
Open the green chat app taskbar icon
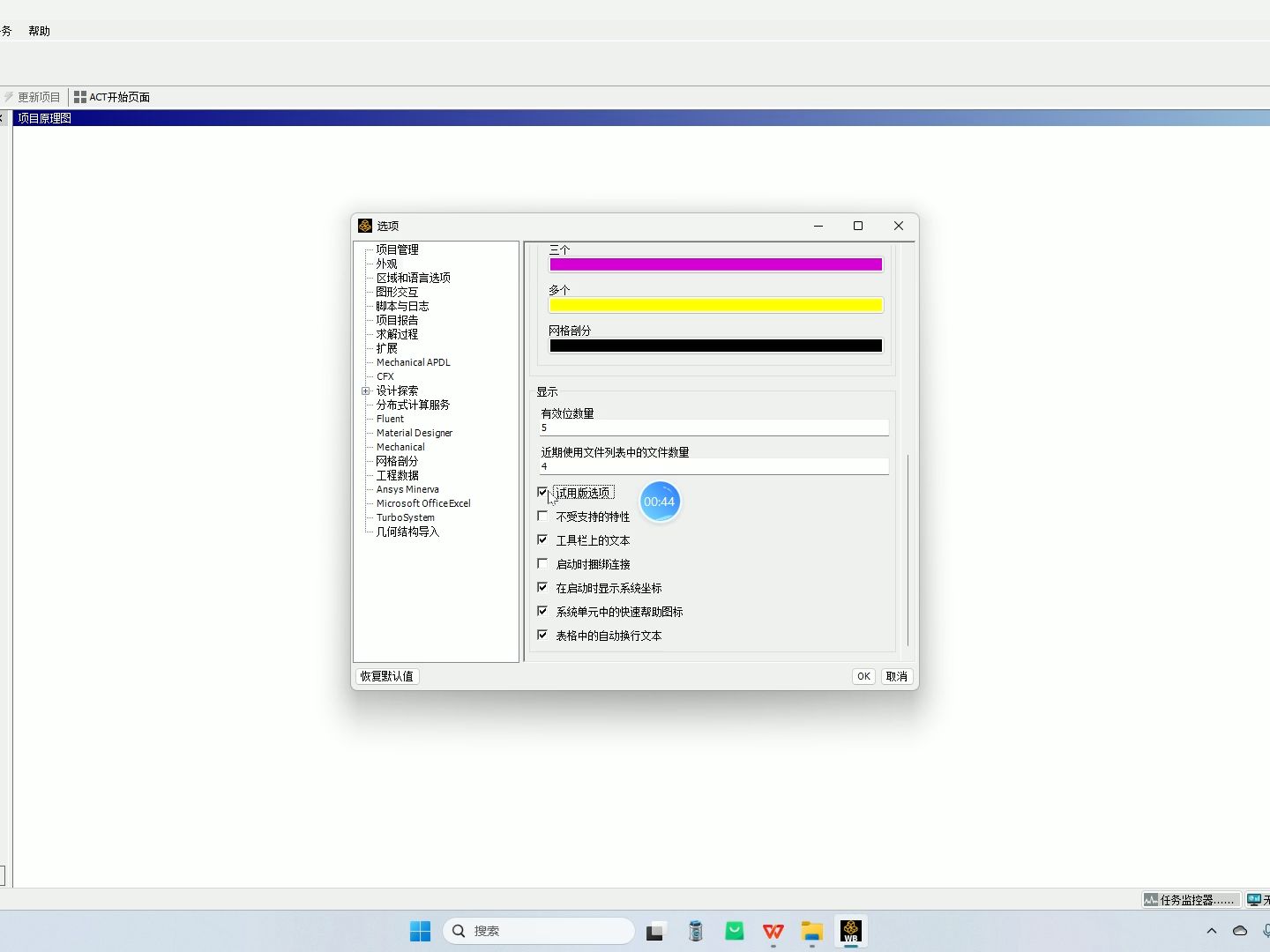[x=734, y=931]
